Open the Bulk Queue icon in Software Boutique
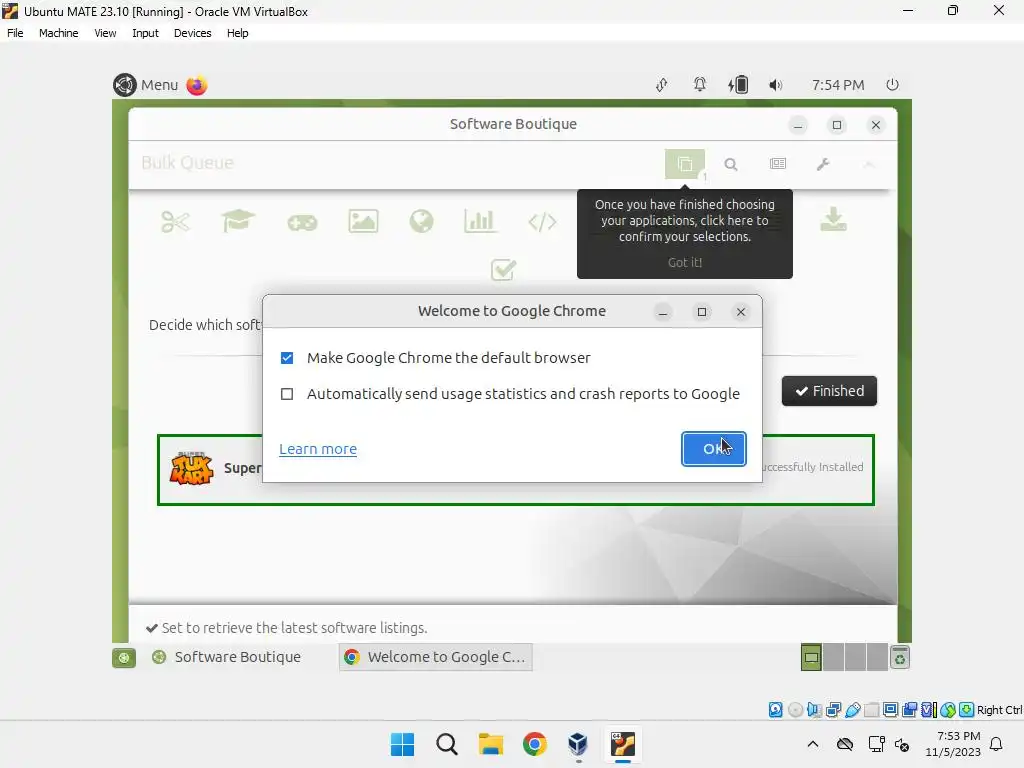Image resolution: width=1024 pixels, height=768 pixels. pyautogui.click(x=684, y=164)
